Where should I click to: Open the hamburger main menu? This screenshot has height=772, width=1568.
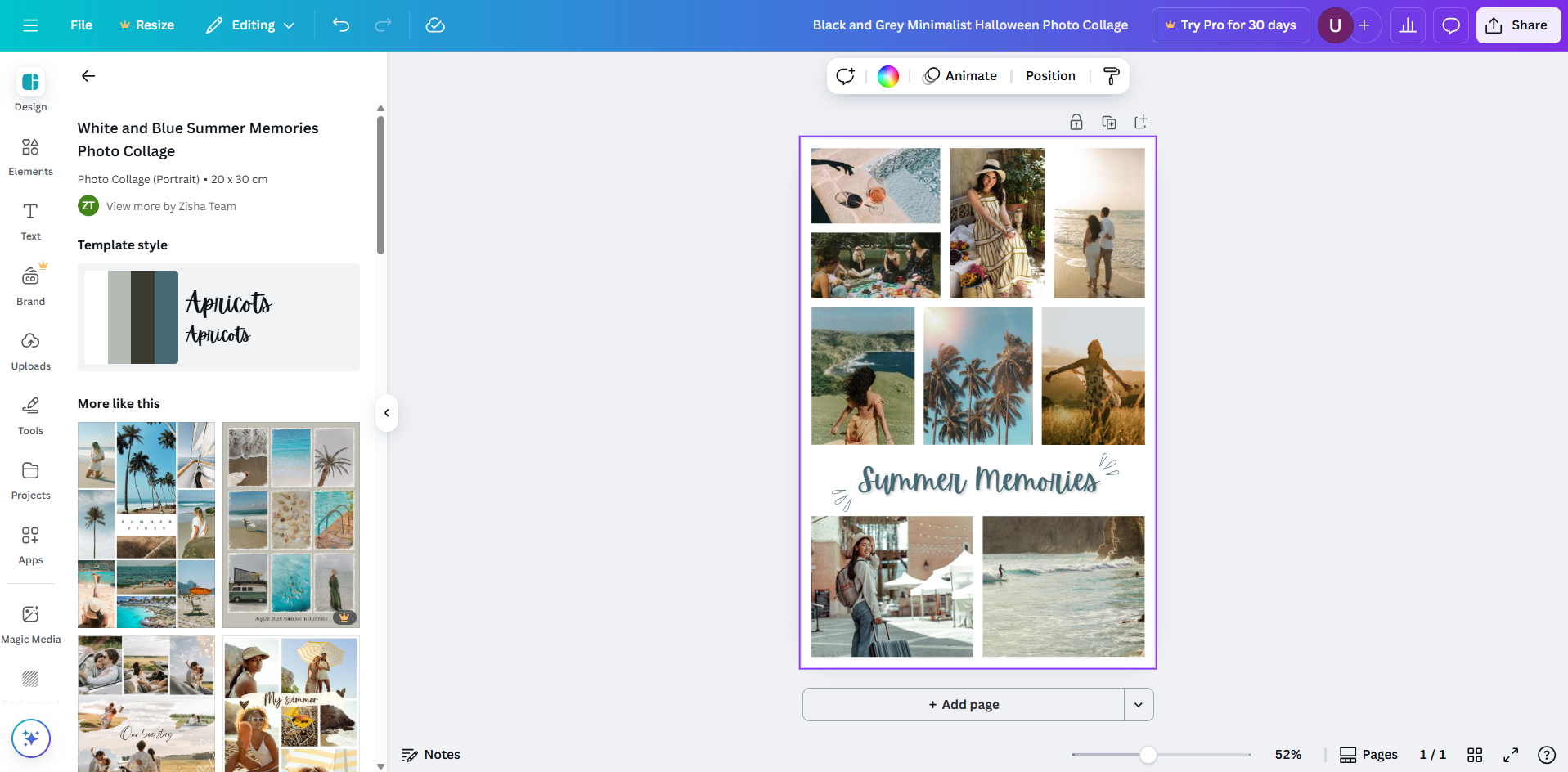[30, 25]
